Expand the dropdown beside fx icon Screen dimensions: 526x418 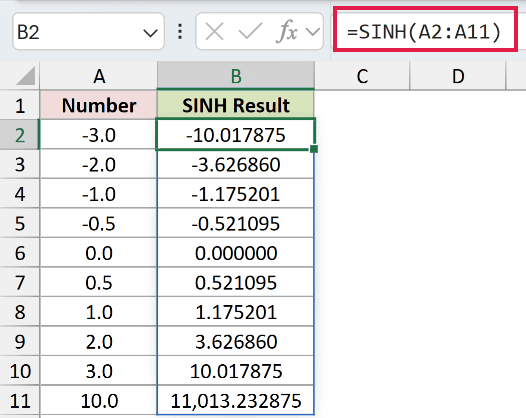click(x=313, y=32)
